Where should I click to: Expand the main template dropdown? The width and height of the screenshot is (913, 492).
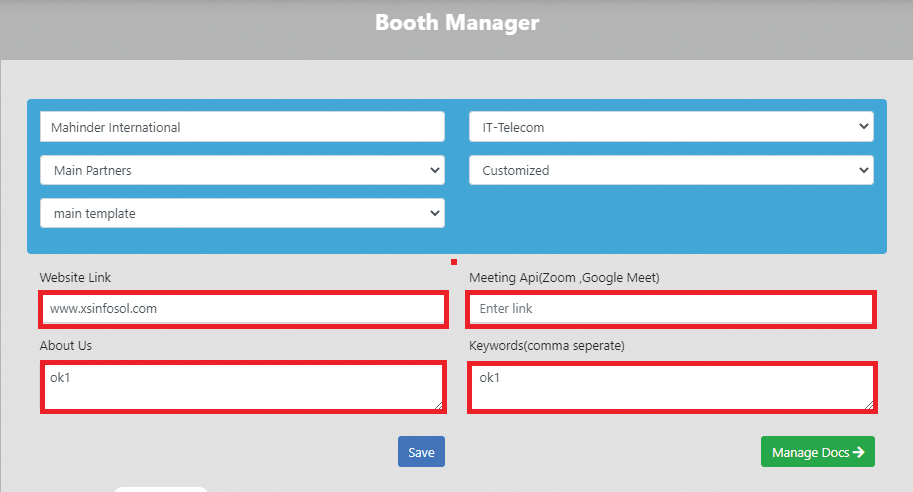coord(242,213)
